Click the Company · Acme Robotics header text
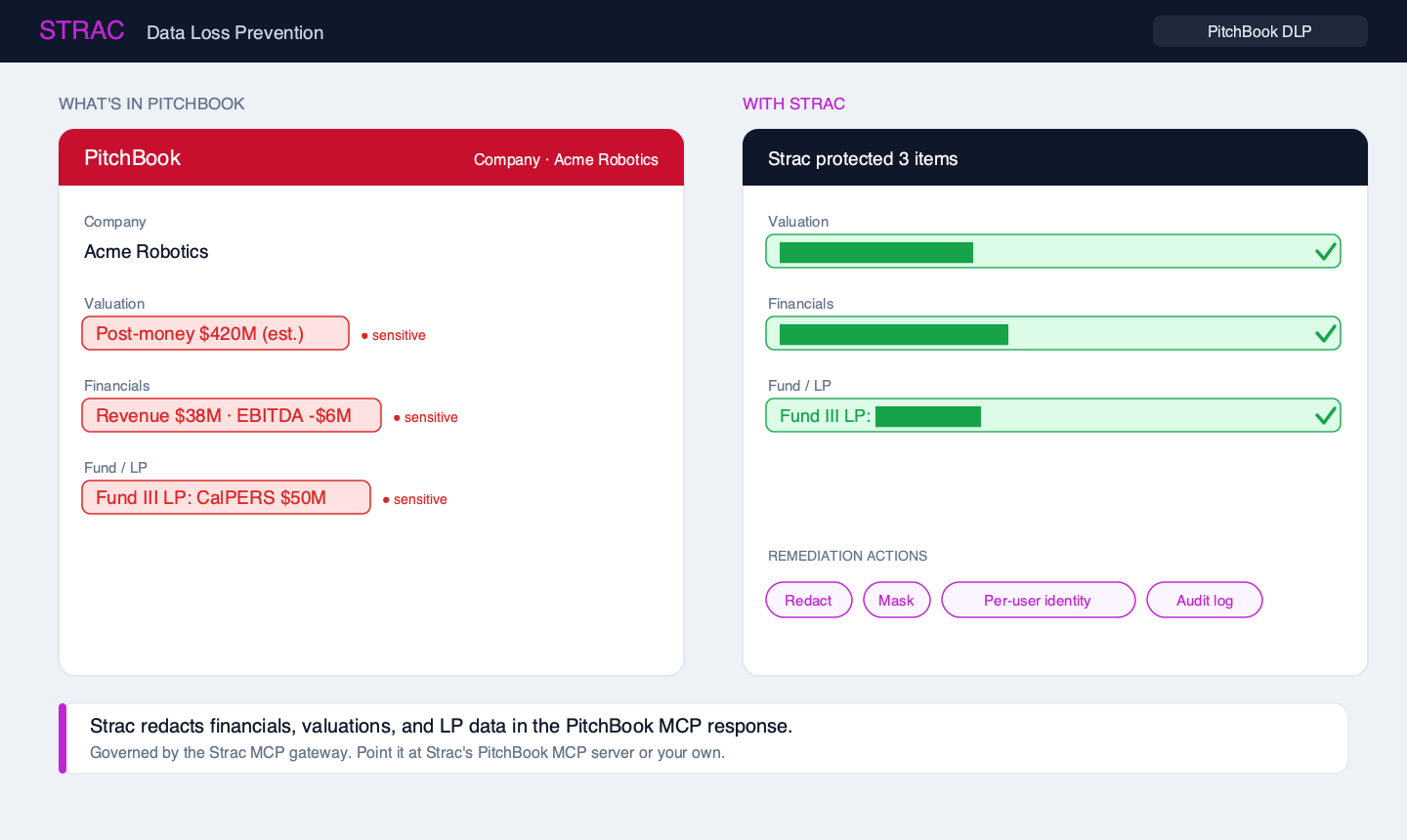Viewport: 1407px width, 840px height. click(566, 159)
